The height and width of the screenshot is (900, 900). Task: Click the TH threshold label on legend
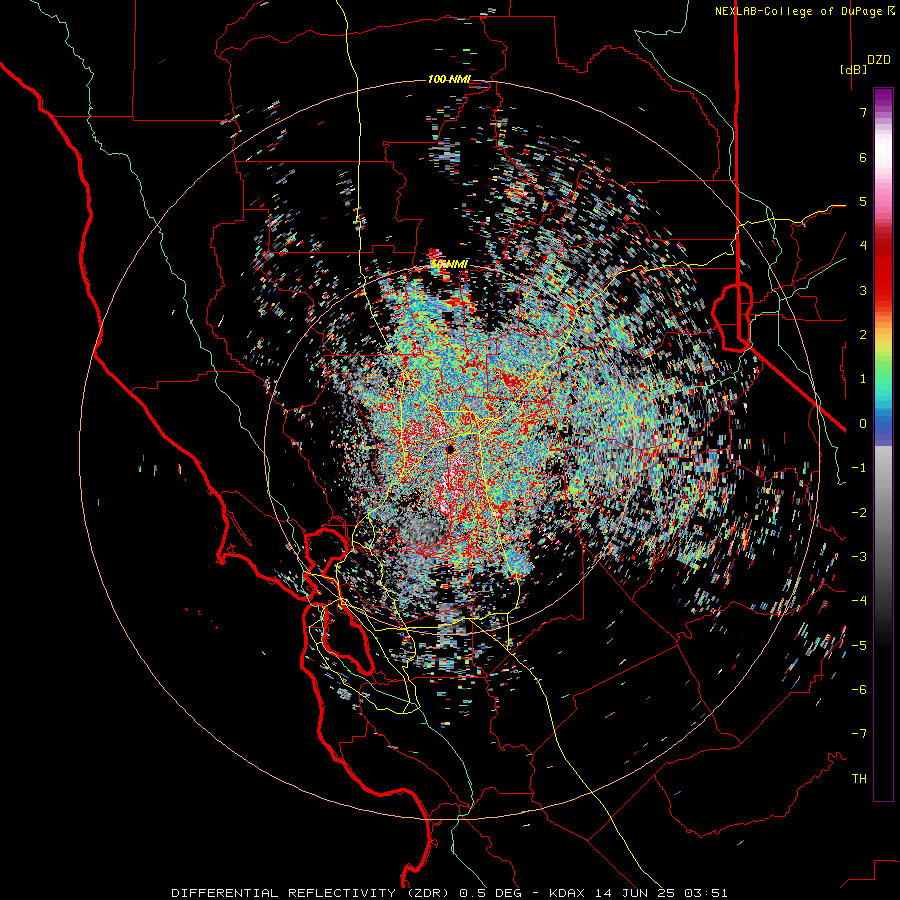[x=859, y=779]
